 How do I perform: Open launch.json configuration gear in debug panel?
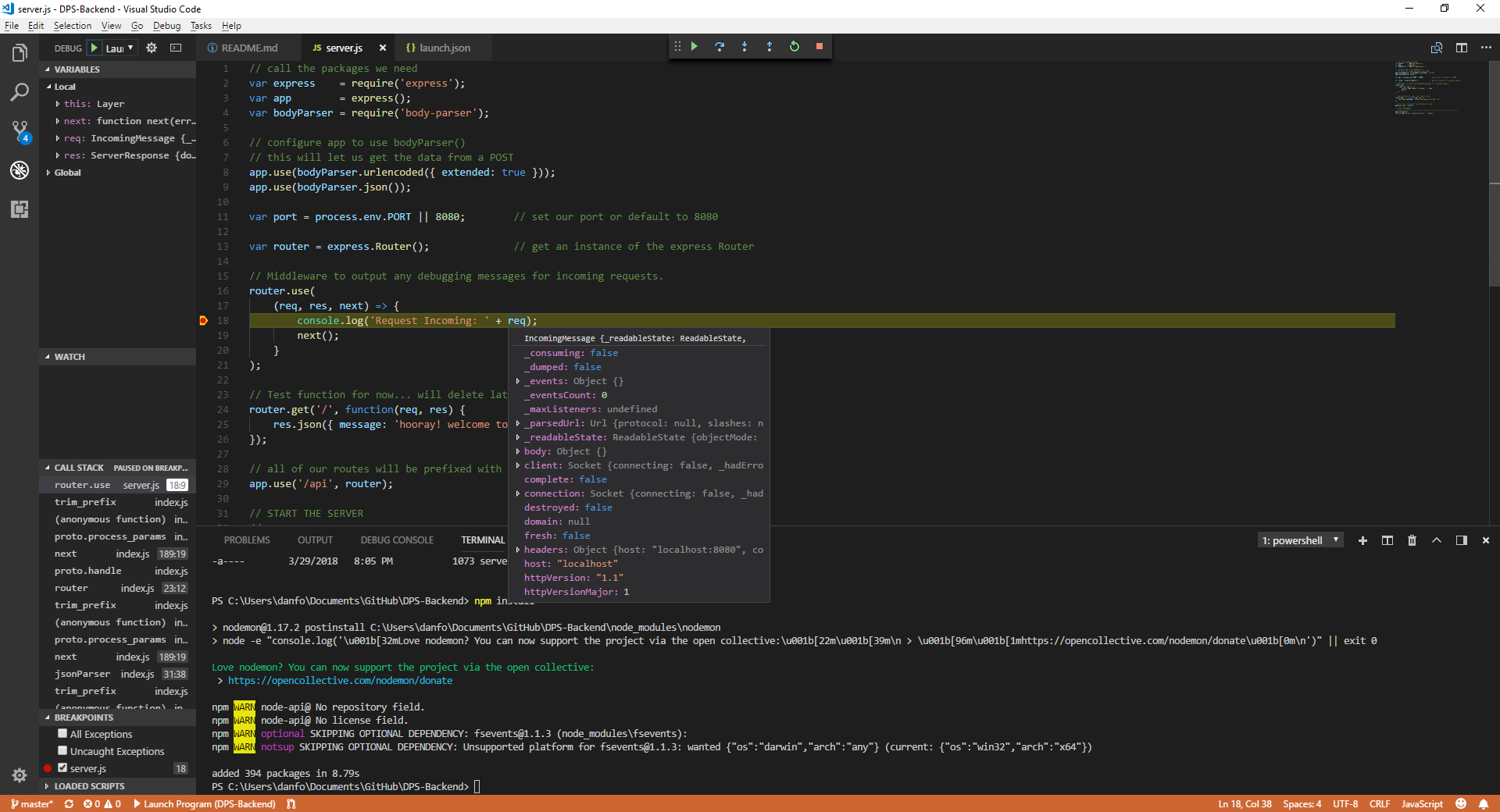point(152,48)
